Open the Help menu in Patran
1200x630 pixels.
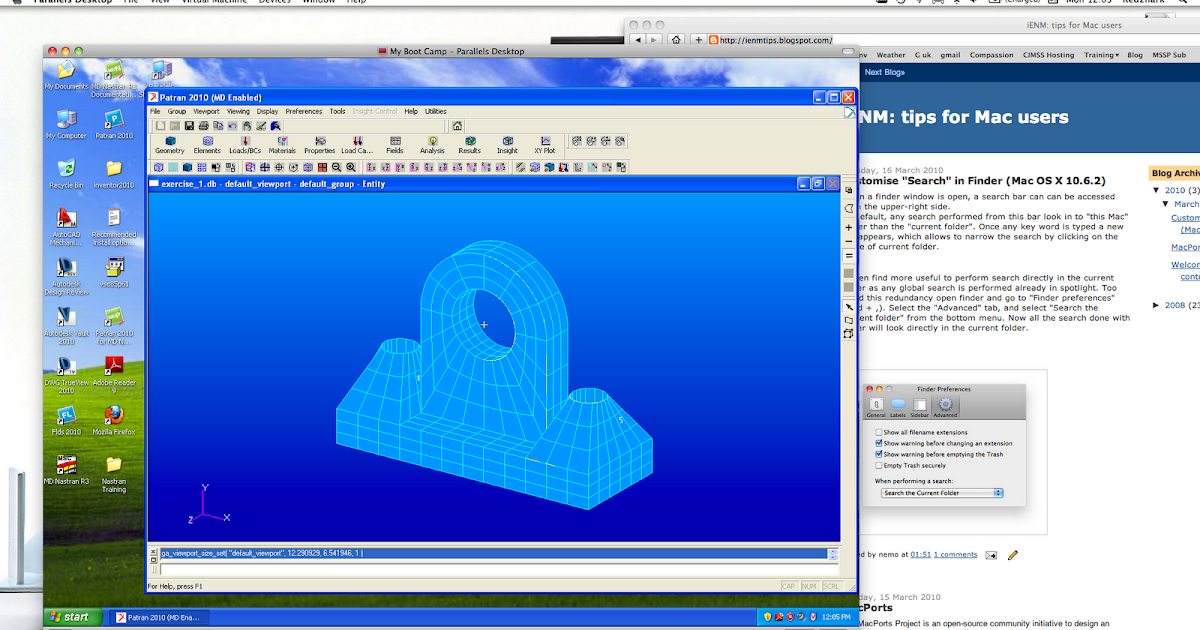tap(411, 111)
